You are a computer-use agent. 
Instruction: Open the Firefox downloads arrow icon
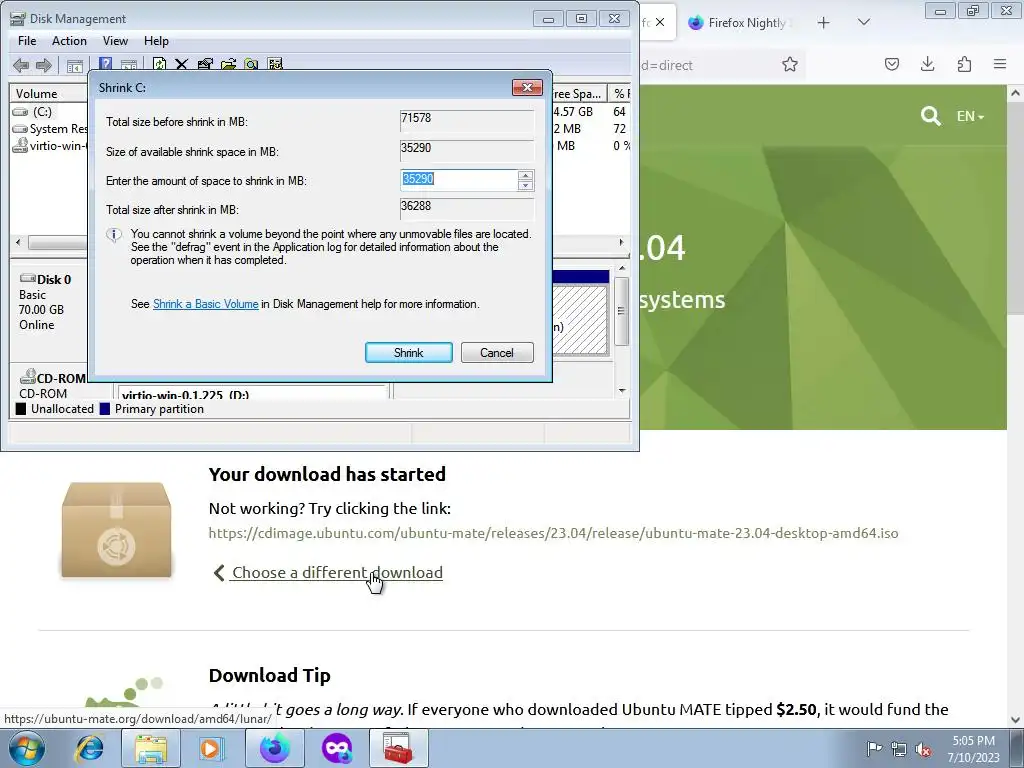click(x=927, y=64)
